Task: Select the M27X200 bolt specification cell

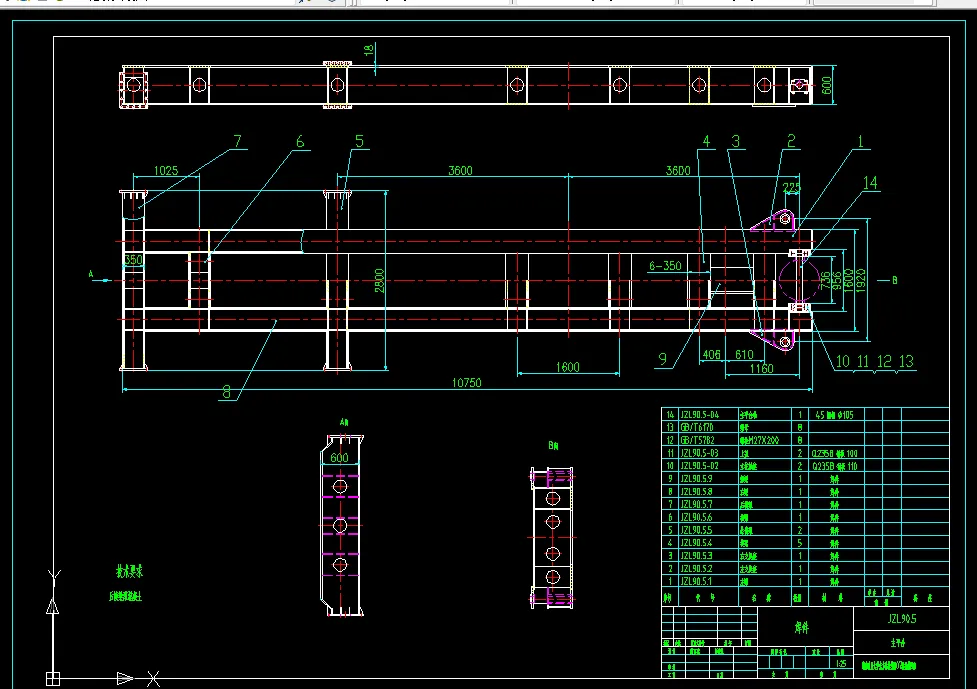Action: pyautogui.click(x=760, y=440)
